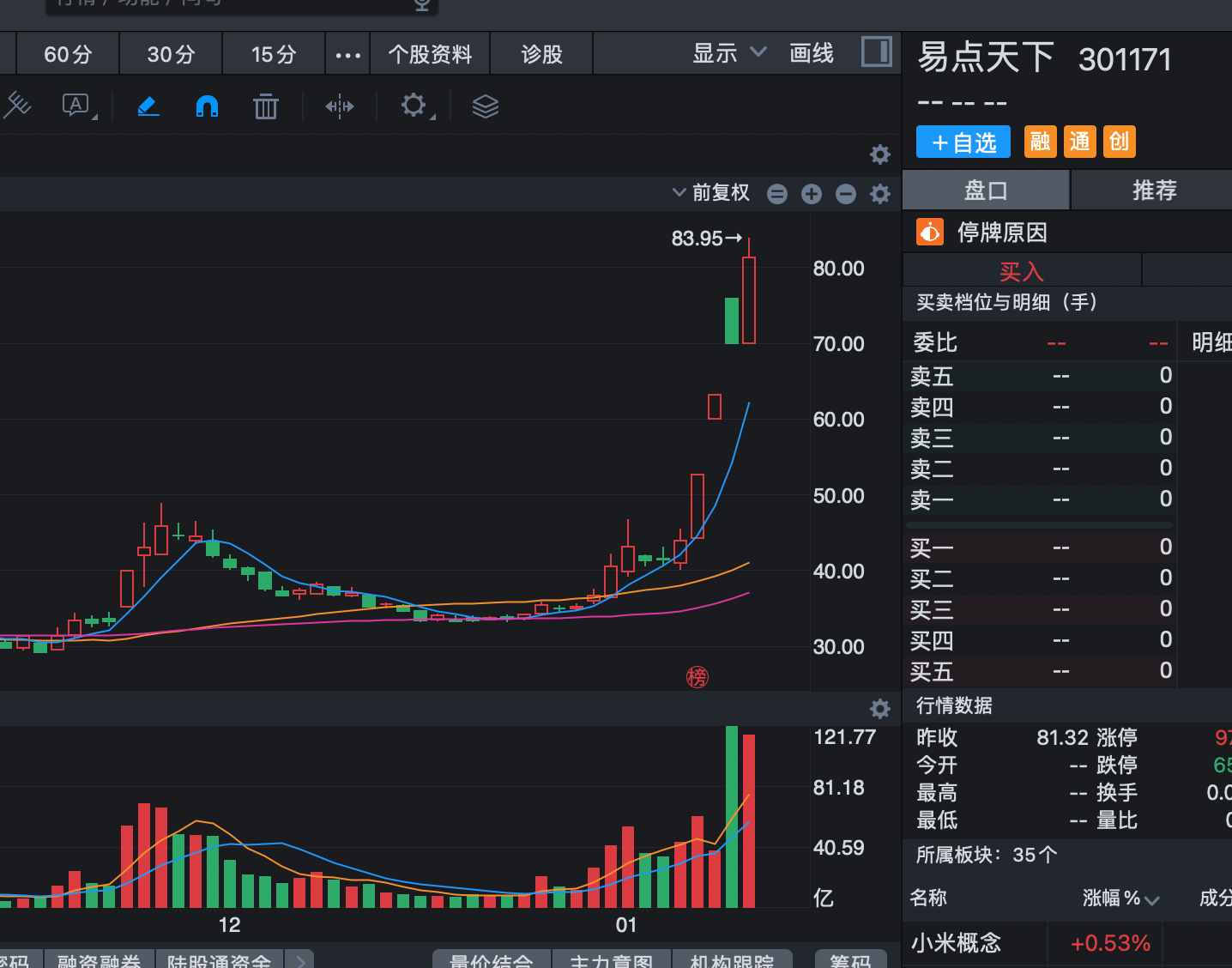Select the parallel lines drawing tool
1232x968 pixels.
point(17,106)
